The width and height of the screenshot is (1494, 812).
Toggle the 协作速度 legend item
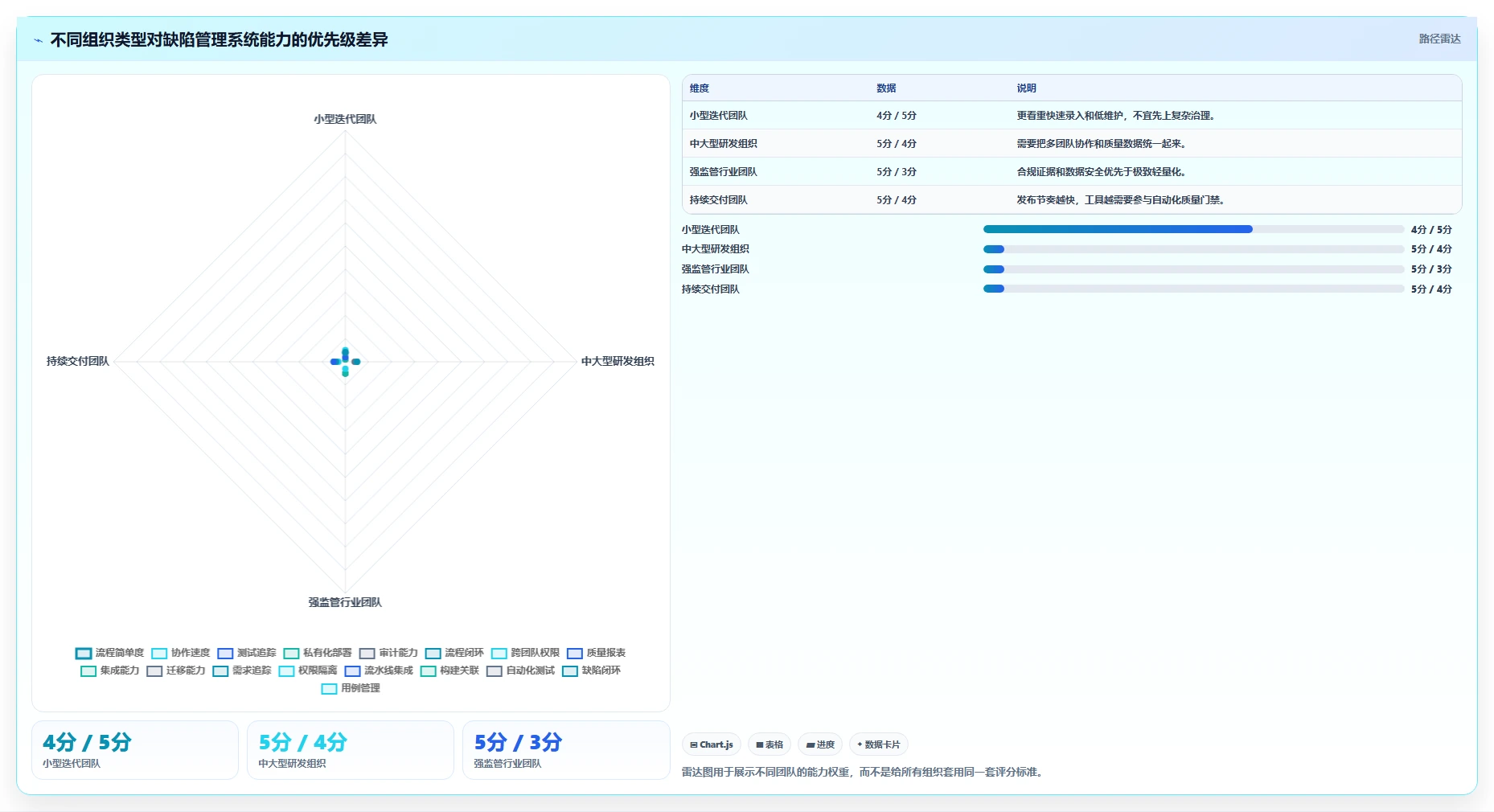click(x=181, y=653)
